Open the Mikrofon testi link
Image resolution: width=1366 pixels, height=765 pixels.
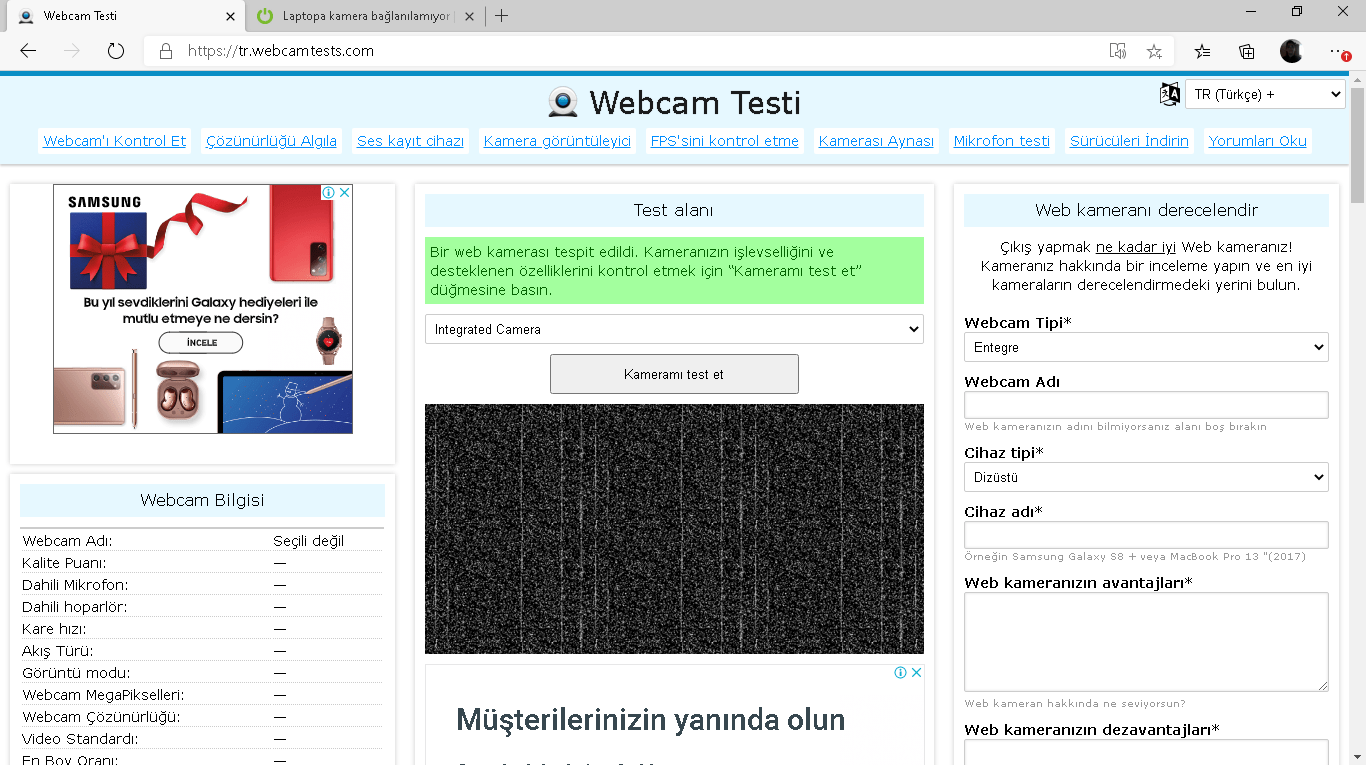[x=1002, y=141]
